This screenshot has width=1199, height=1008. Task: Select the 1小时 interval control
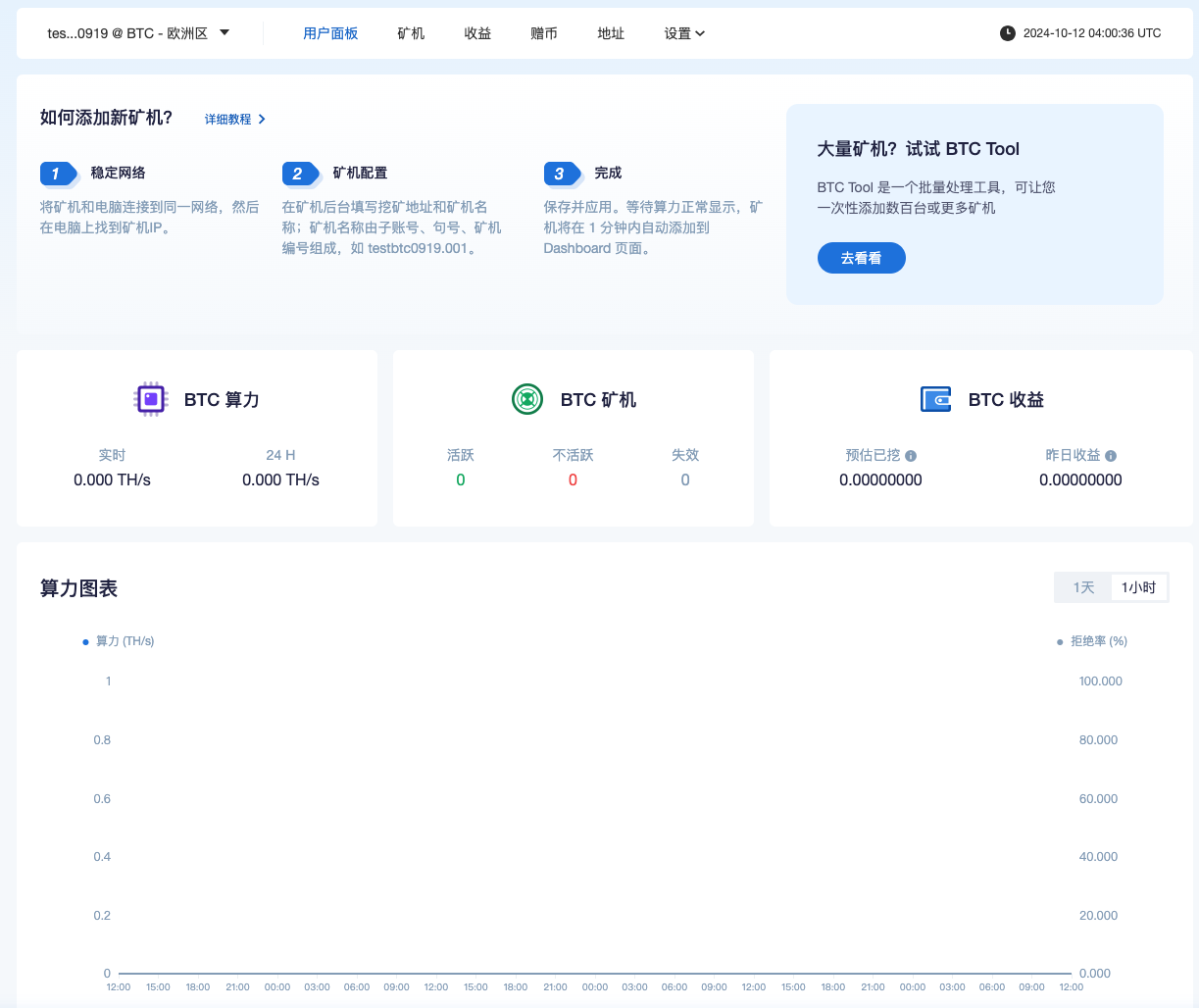click(1139, 586)
